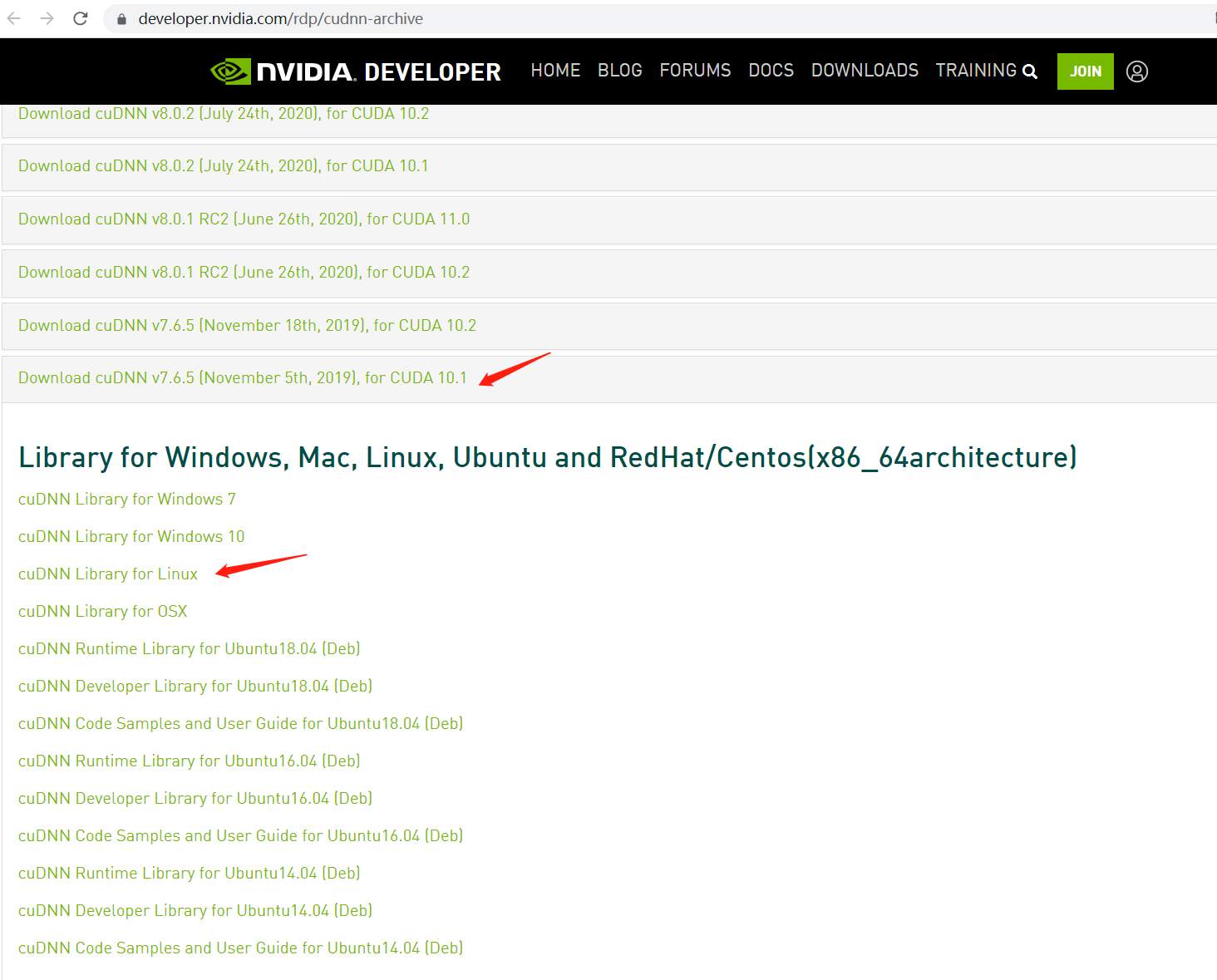Expand cuDNN v8.0.1 RC2 for CUDA 11.0
Viewport: 1217px width, 980px height.
(x=244, y=219)
